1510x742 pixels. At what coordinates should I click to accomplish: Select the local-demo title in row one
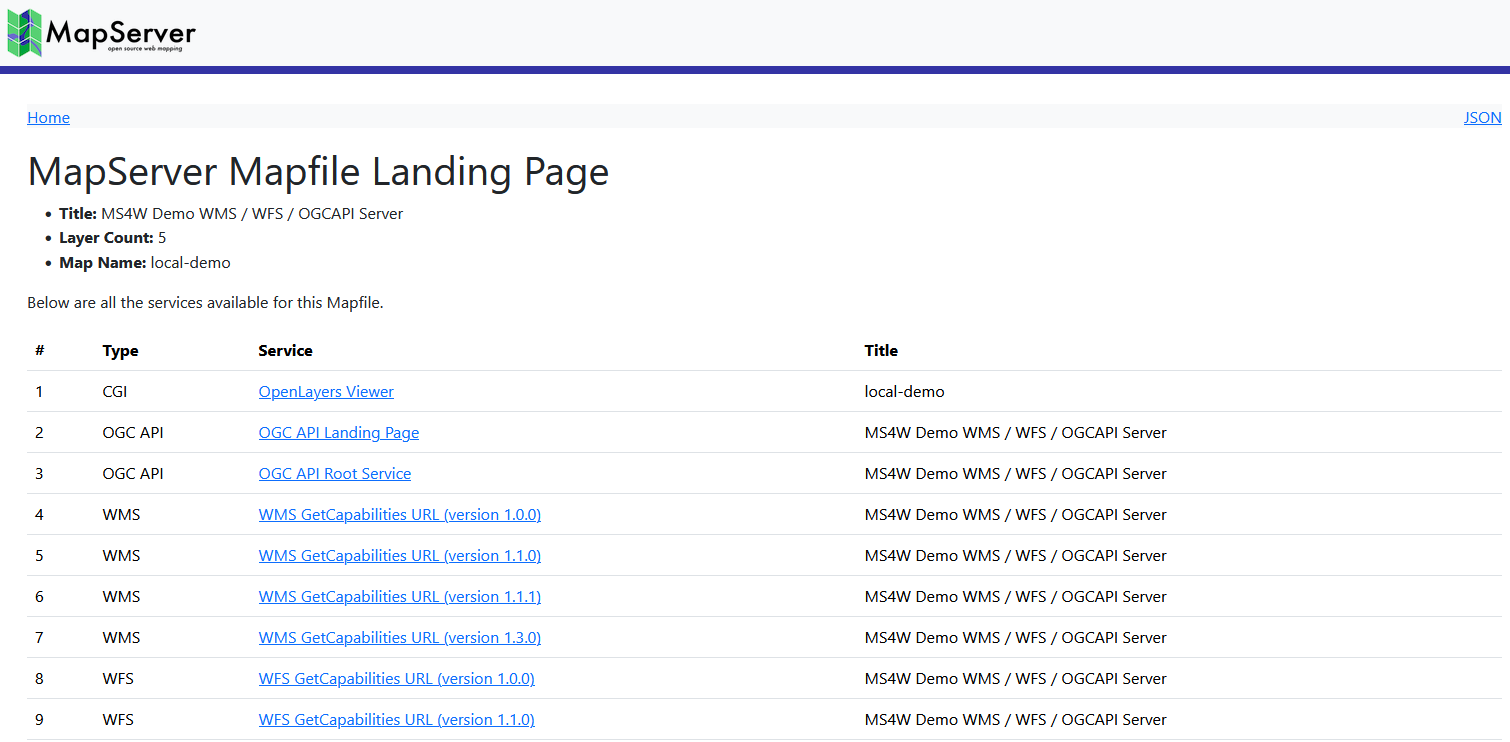[904, 391]
